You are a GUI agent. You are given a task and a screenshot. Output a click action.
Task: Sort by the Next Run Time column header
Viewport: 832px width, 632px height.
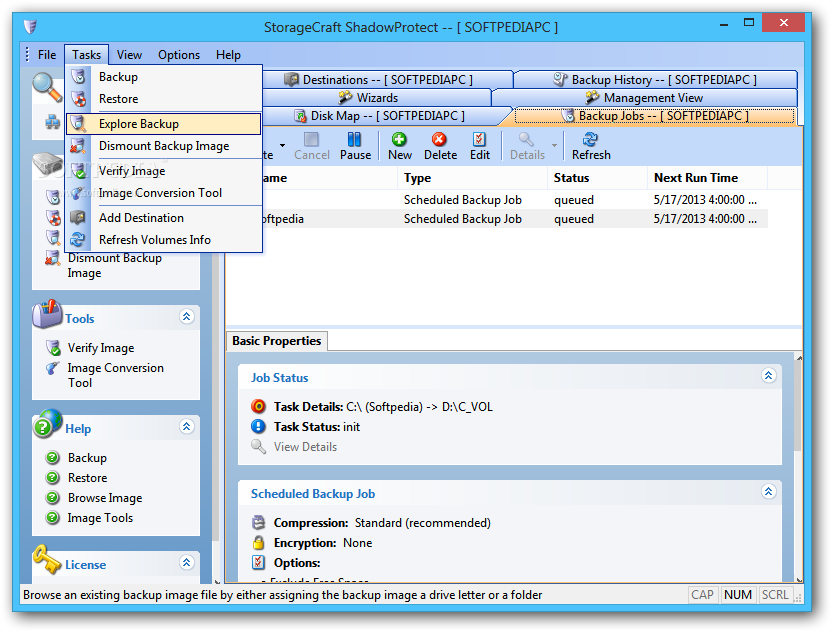click(707, 178)
